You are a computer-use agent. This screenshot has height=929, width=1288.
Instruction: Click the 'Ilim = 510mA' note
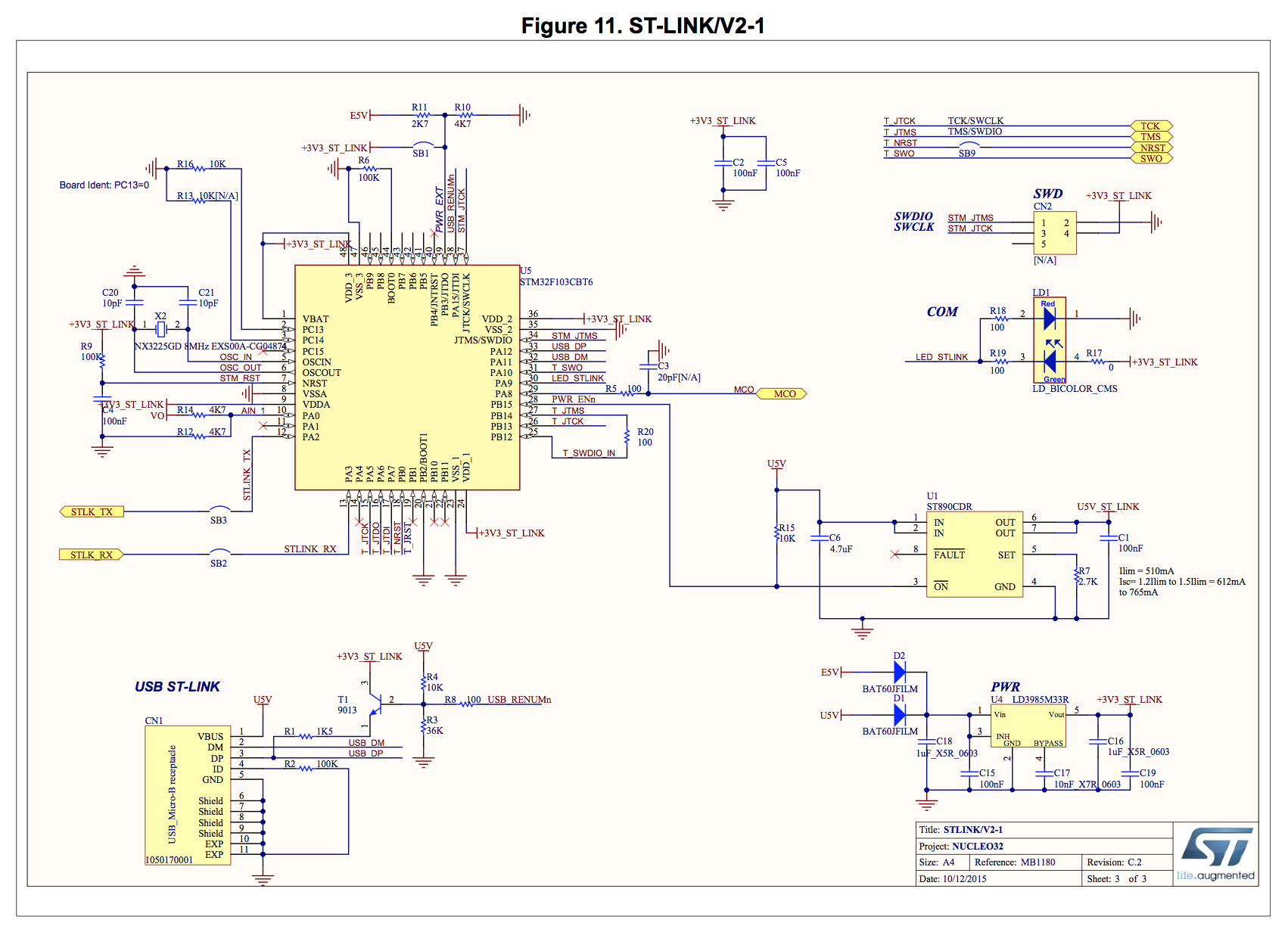[x=1146, y=571]
